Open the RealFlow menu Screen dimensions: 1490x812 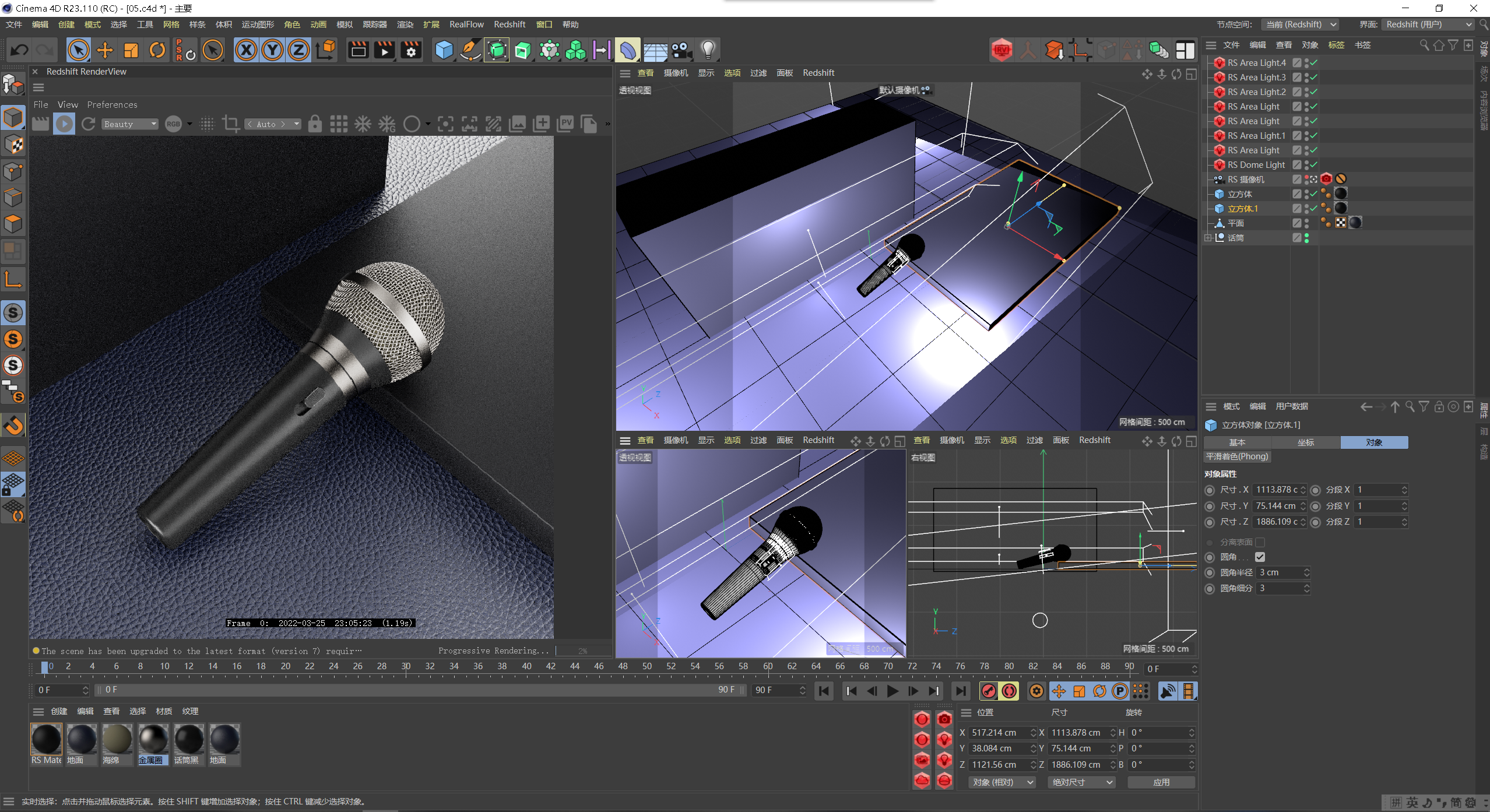click(466, 24)
